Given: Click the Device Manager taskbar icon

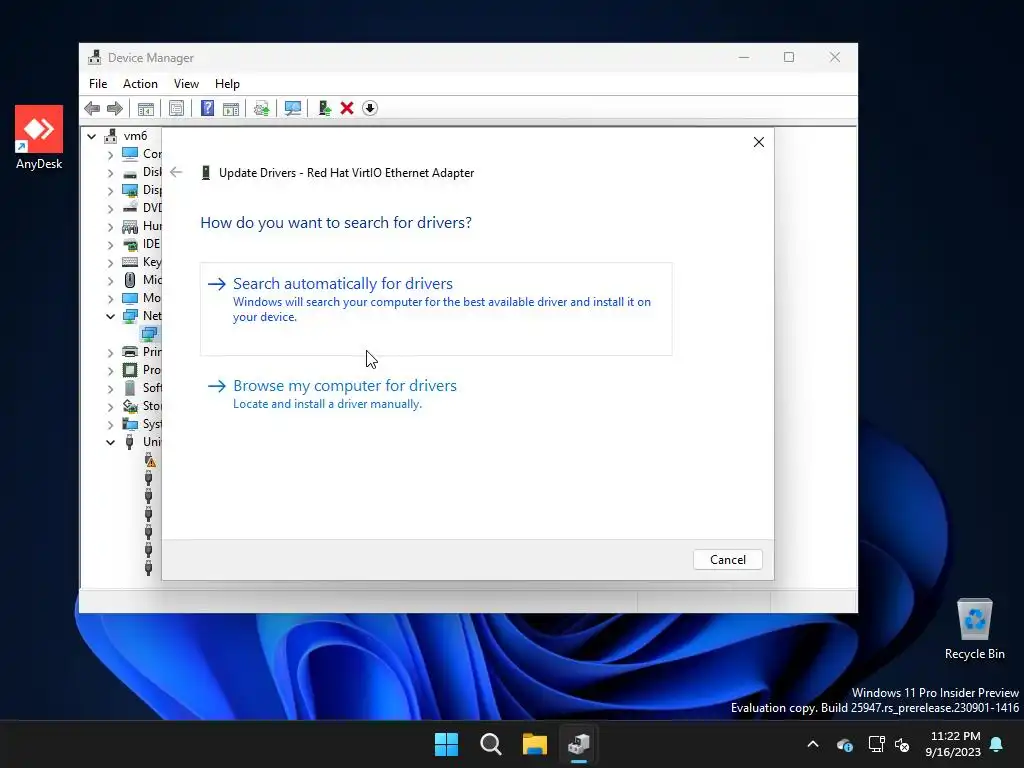Looking at the screenshot, I should (x=579, y=744).
